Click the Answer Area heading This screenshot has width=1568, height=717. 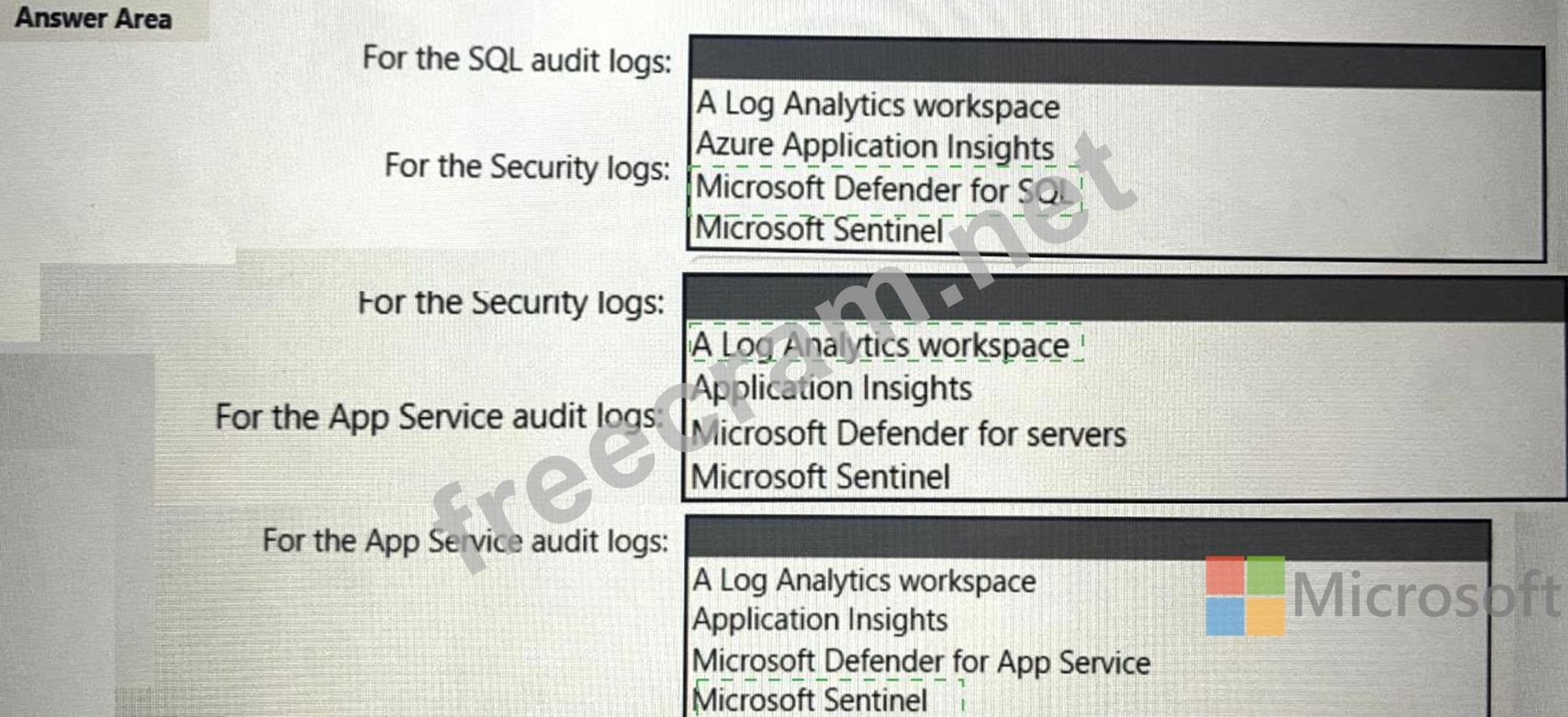pyautogui.click(x=93, y=18)
